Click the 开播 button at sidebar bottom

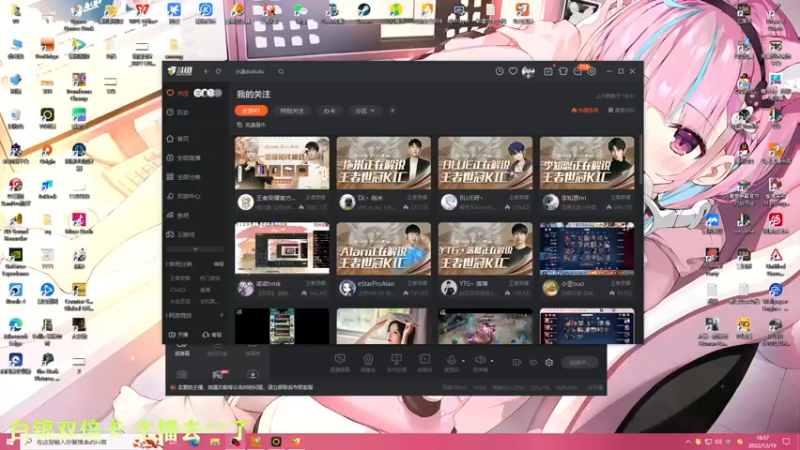coord(179,335)
